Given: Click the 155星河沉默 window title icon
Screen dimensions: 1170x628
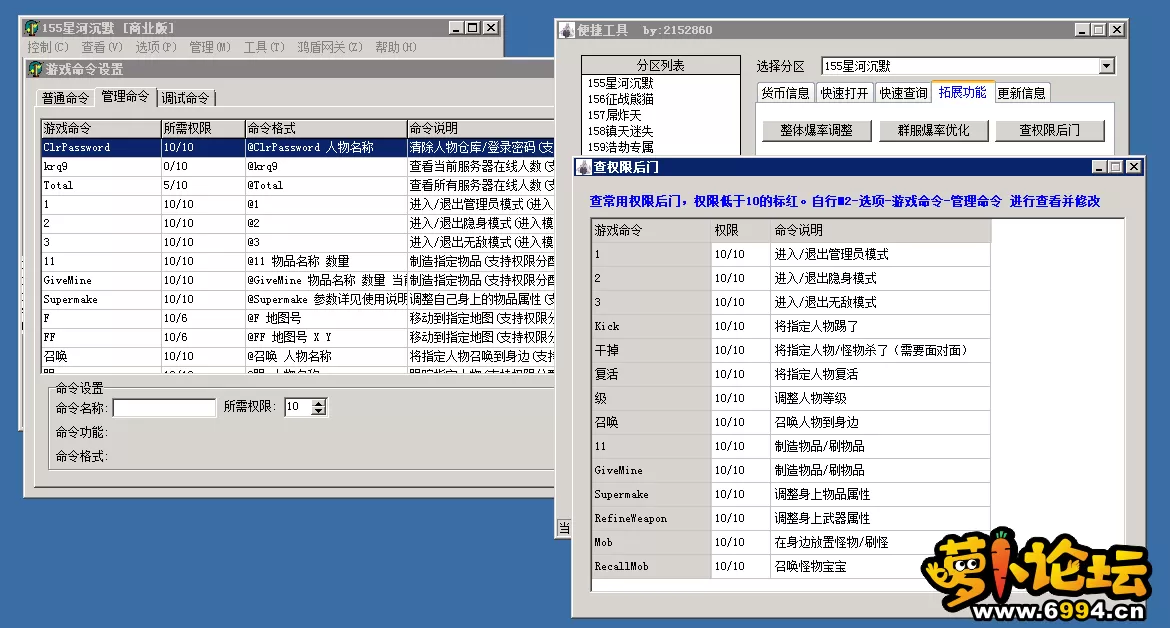Looking at the screenshot, I should [x=32, y=28].
